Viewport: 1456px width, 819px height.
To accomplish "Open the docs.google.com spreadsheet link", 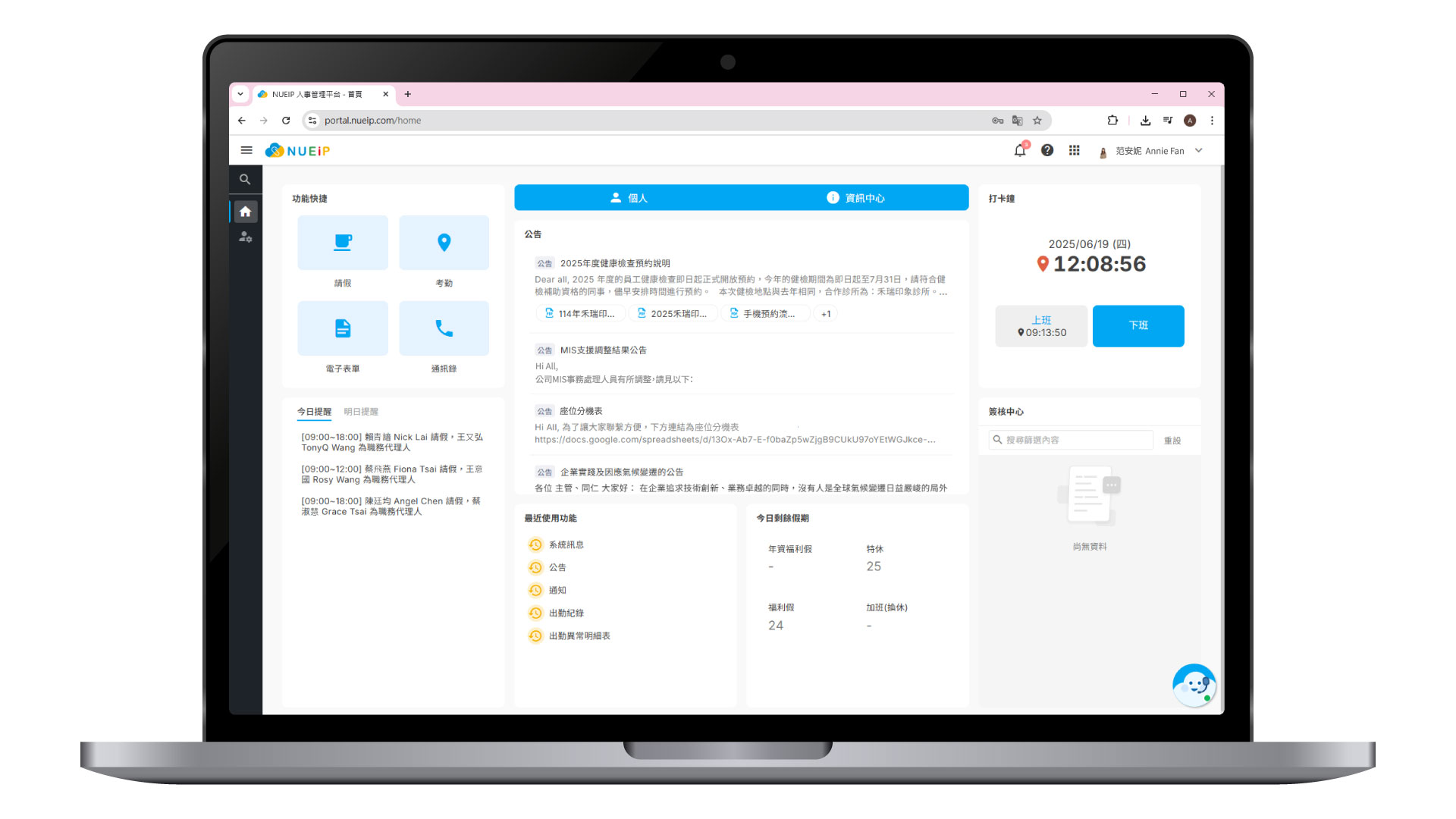I will tap(735, 440).
